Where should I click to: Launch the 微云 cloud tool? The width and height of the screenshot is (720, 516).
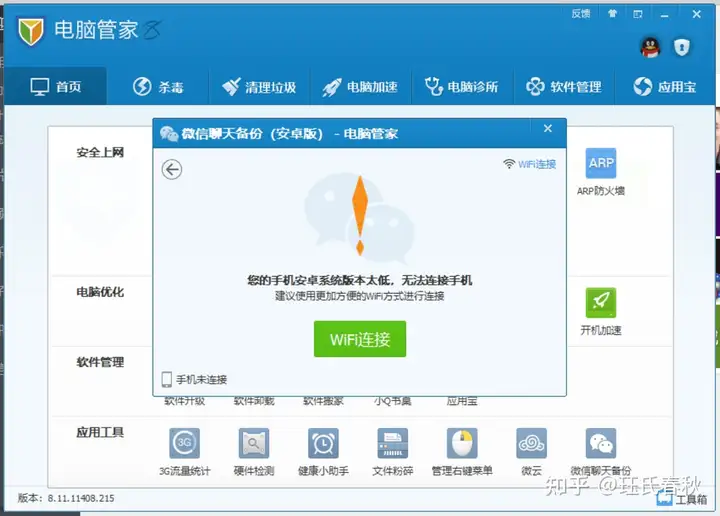click(531, 452)
